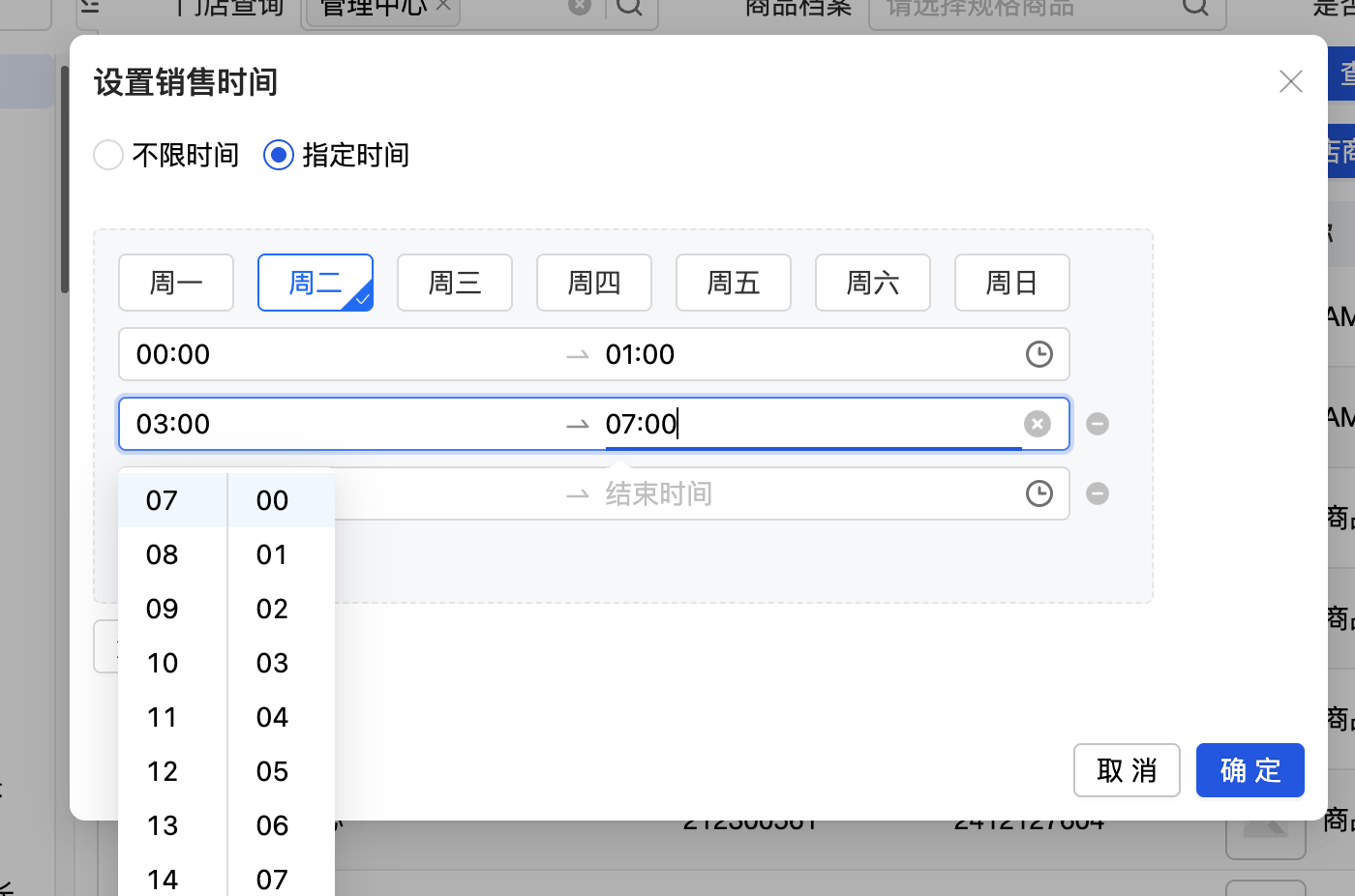Select the 指定时间 radio option

point(279,155)
